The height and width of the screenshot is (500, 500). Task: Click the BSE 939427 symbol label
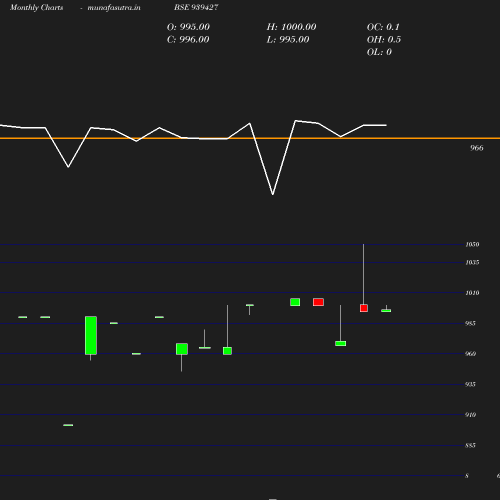click(x=196, y=7)
